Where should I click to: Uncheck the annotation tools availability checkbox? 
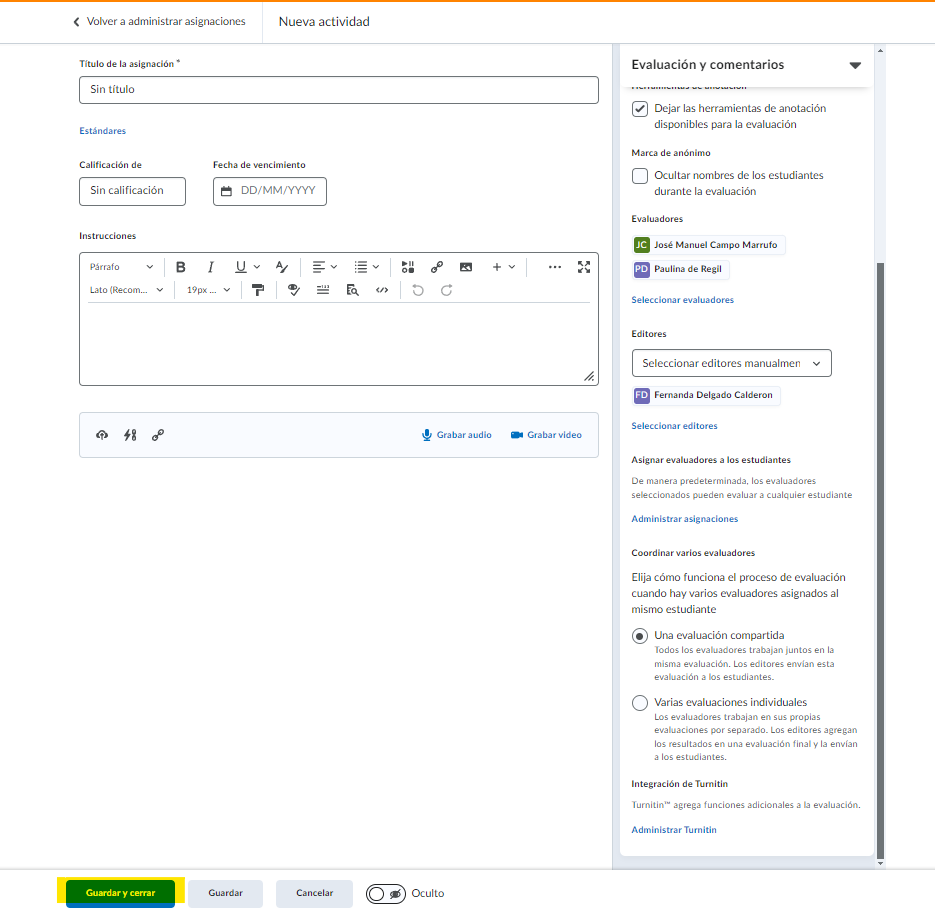pyautogui.click(x=640, y=109)
